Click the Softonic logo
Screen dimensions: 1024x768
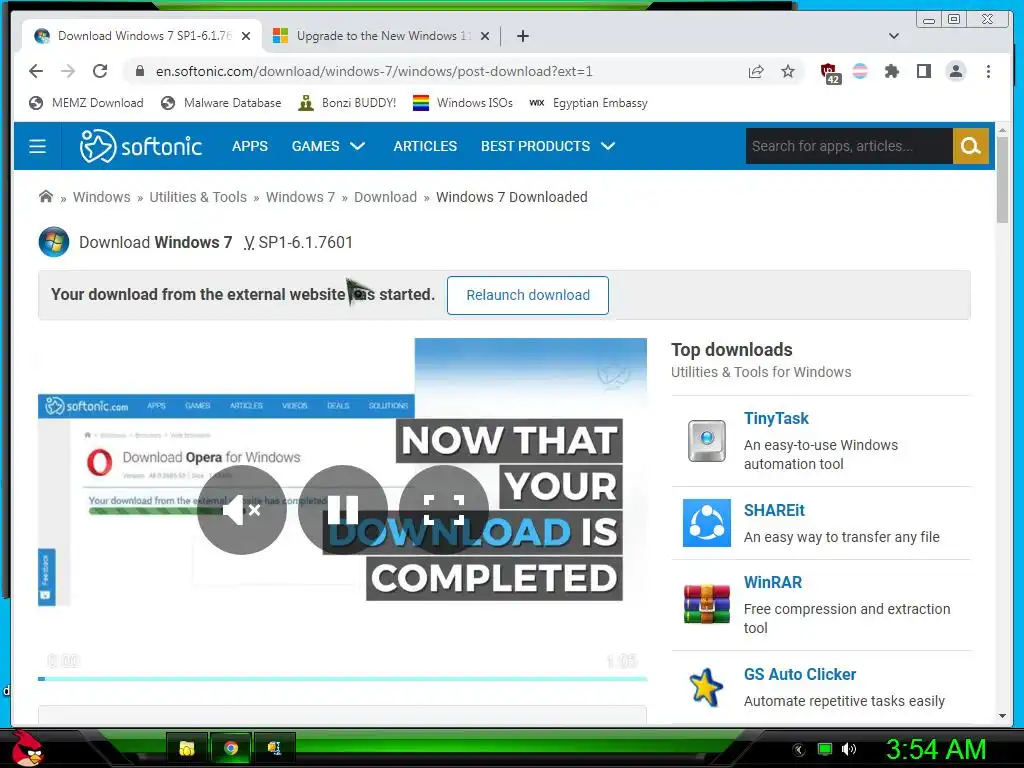click(x=140, y=146)
